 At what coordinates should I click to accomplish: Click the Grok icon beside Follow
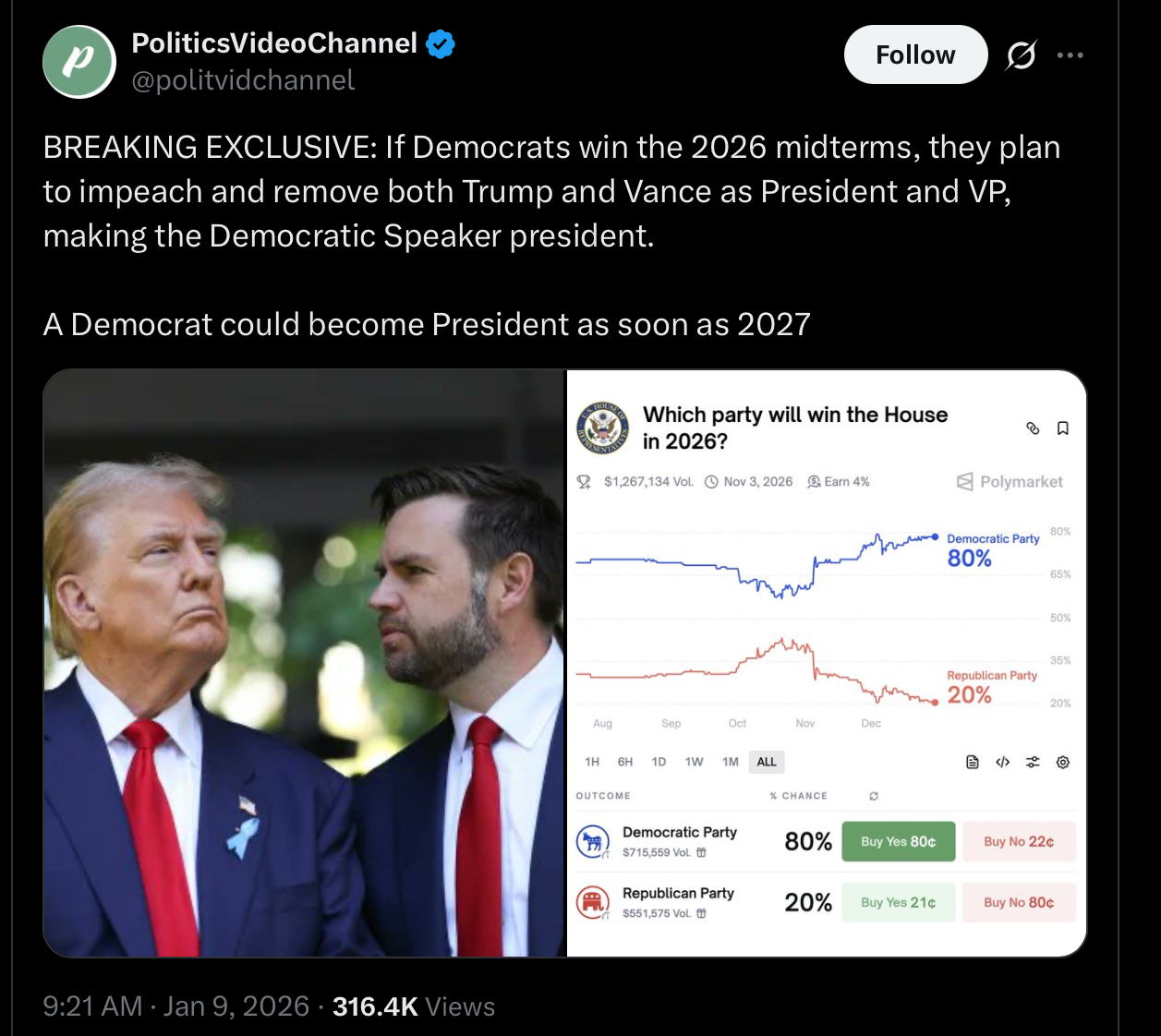(1021, 55)
